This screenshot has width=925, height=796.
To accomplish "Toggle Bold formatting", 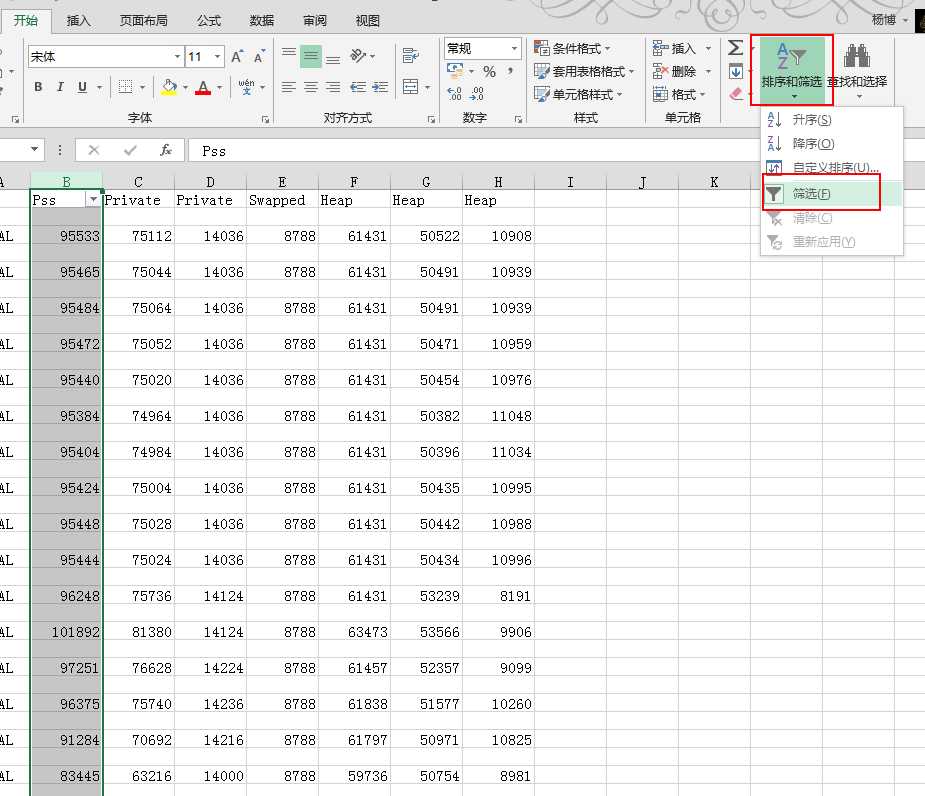I will tap(38, 87).
